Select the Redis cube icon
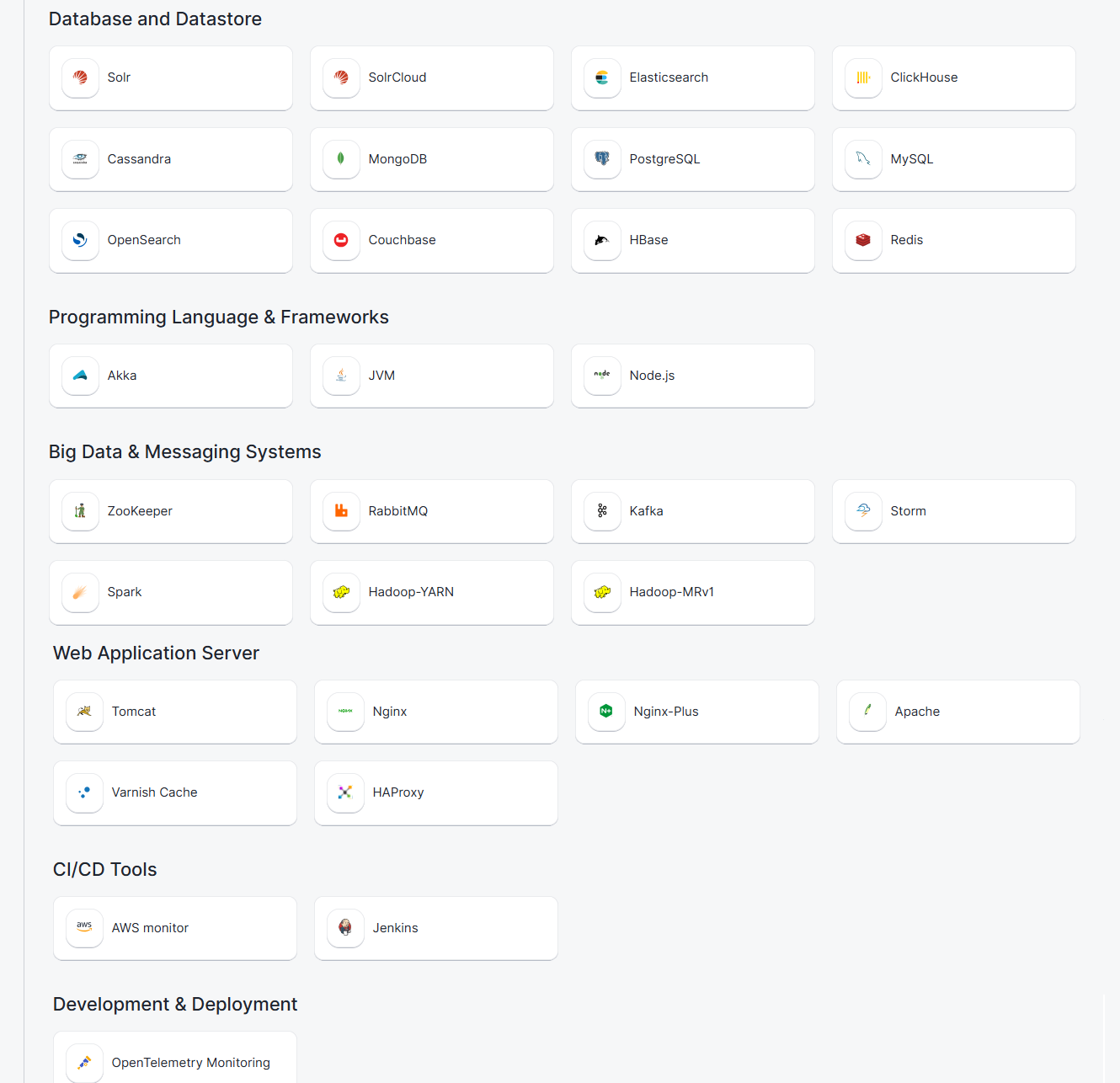Image resolution: width=1120 pixels, height=1083 pixels. tap(863, 240)
